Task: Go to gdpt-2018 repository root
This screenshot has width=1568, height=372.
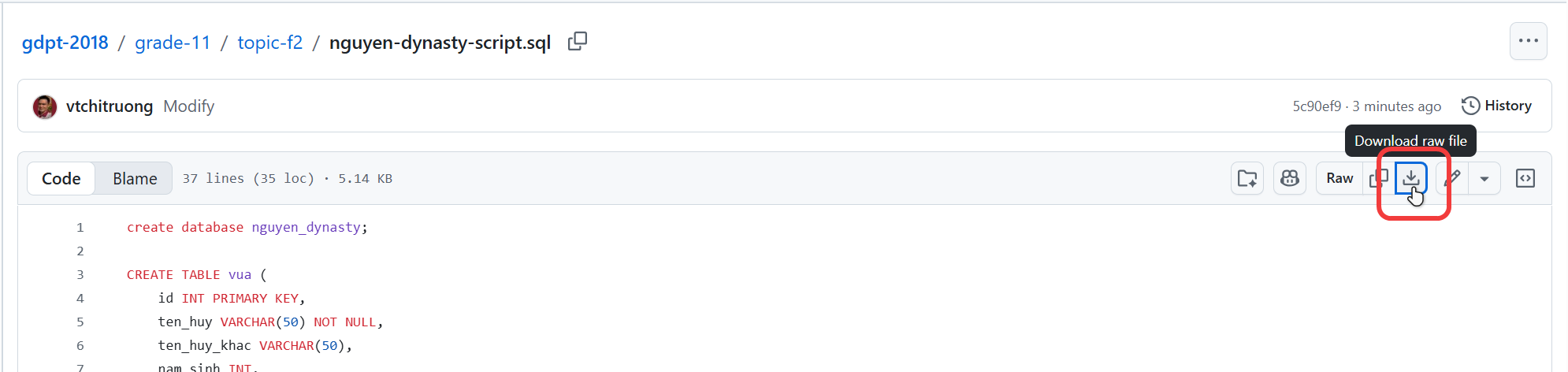Action: (x=65, y=43)
